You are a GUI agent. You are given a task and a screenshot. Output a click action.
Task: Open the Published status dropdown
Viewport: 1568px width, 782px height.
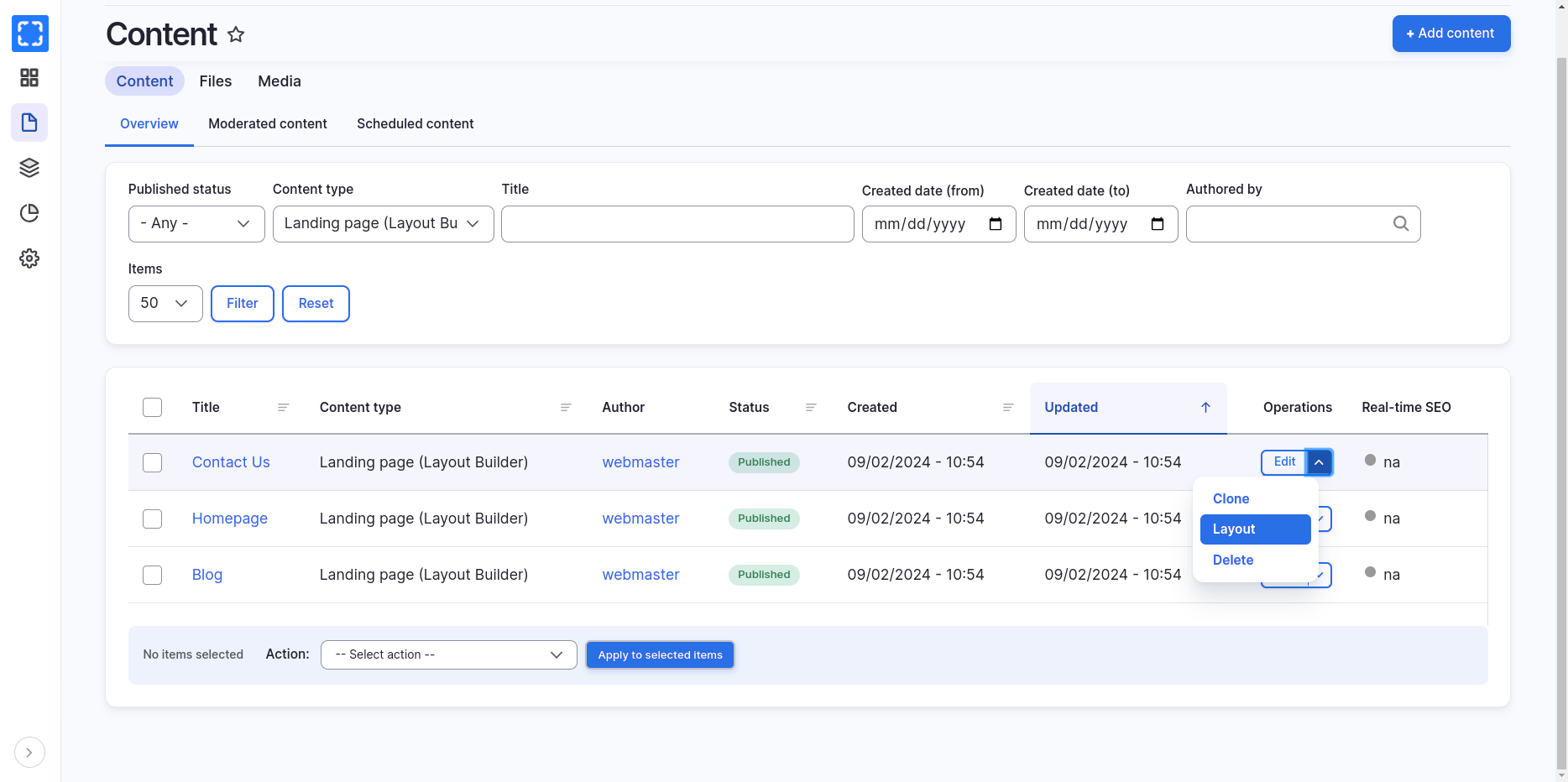(x=196, y=224)
